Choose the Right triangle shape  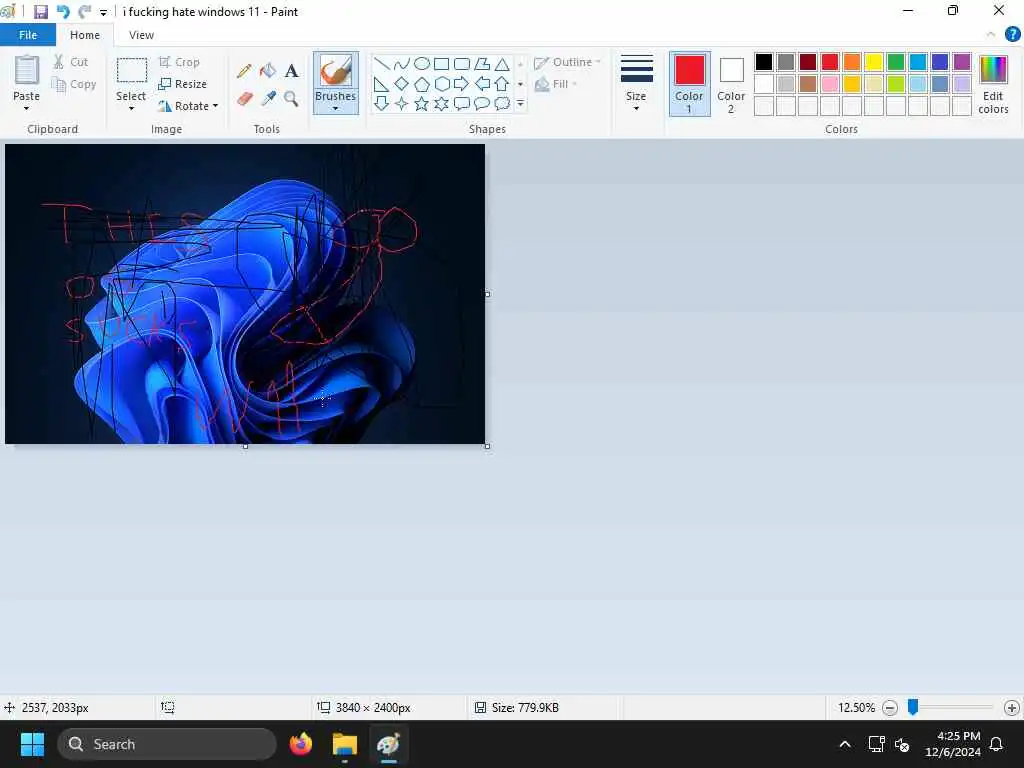tap(382, 84)
